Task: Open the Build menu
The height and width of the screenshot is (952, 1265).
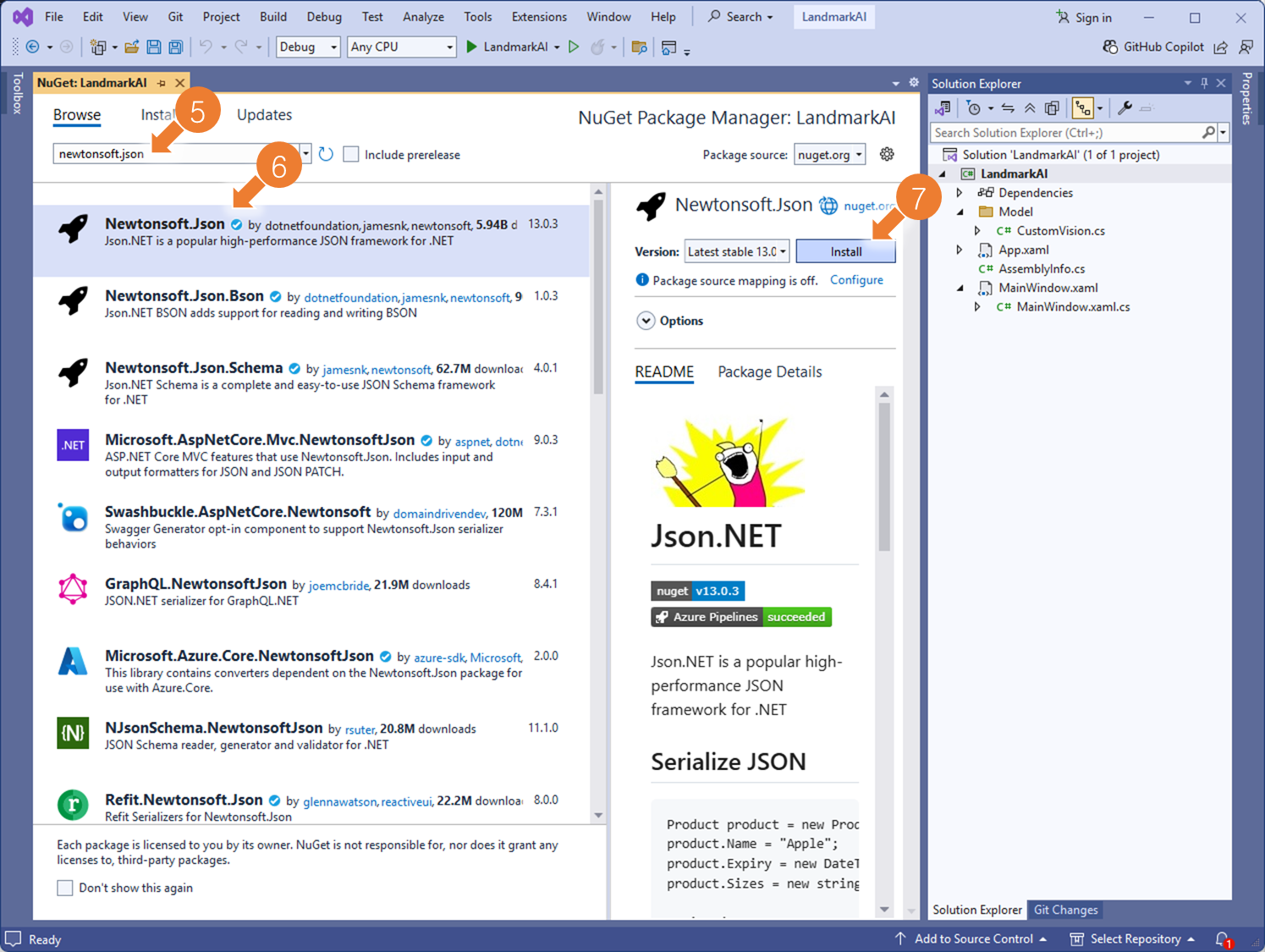Action: click(273, 17)
